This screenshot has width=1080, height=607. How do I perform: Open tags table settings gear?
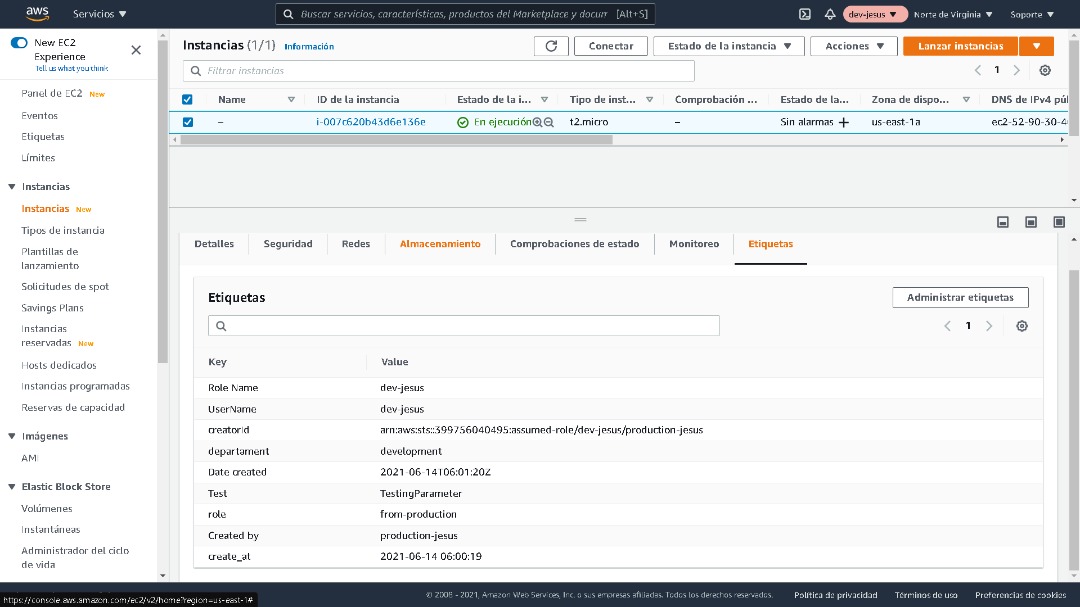click(1022, 326)
